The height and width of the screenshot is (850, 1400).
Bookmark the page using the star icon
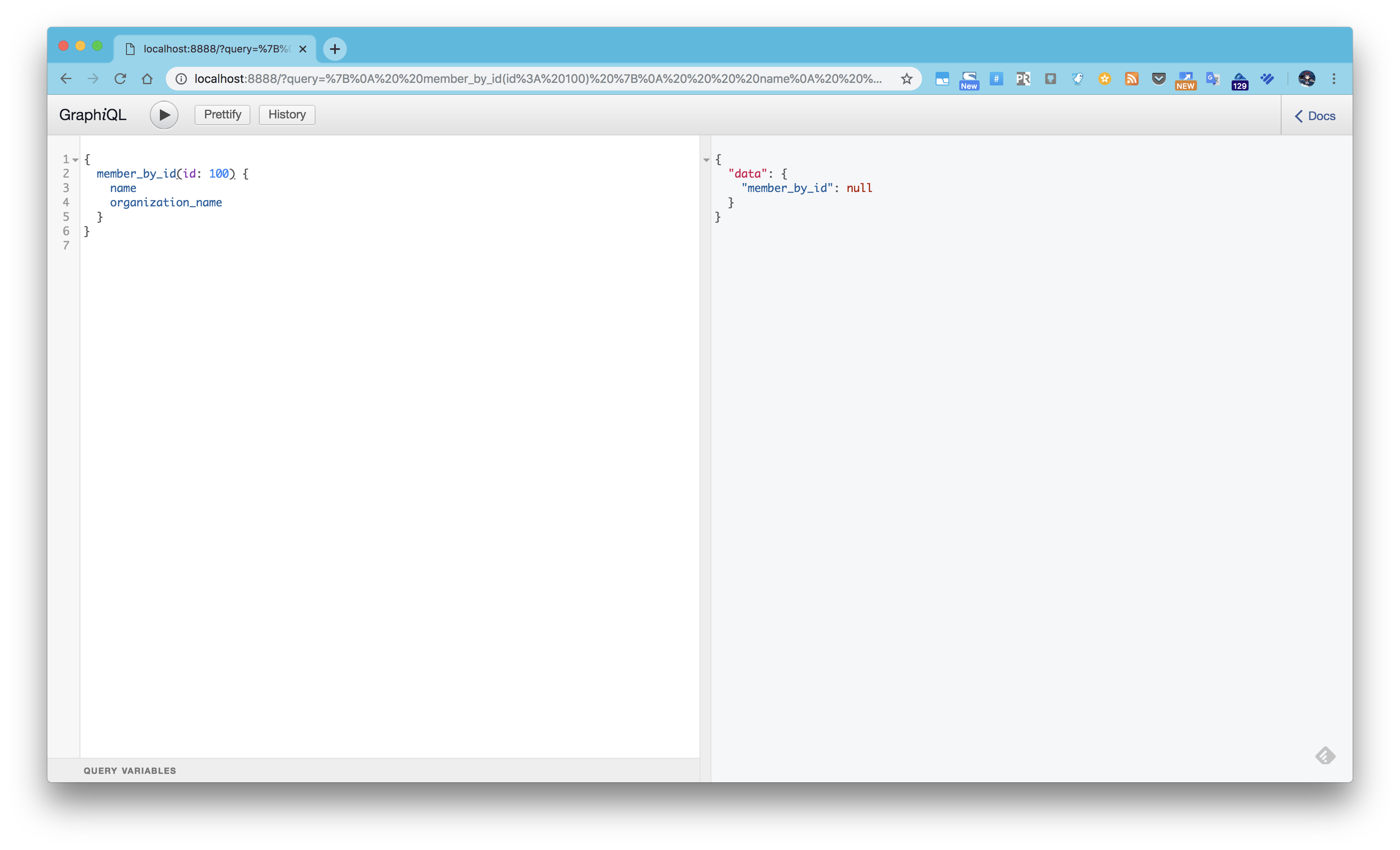tap(906, 79)
